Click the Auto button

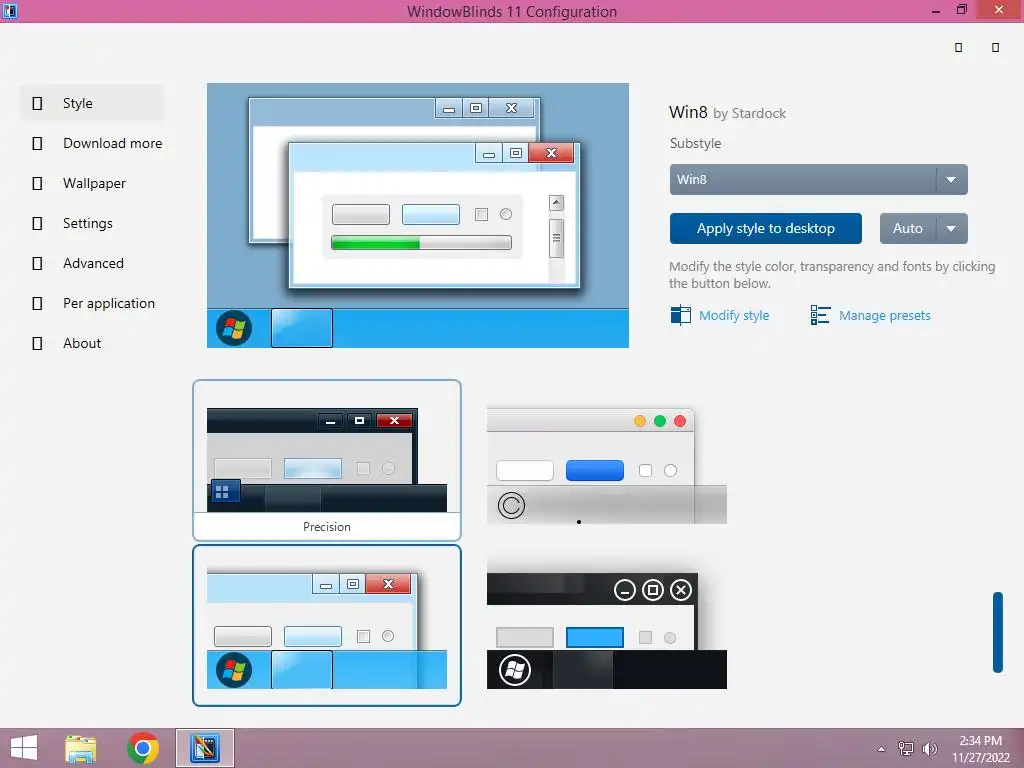coord(908,229)
